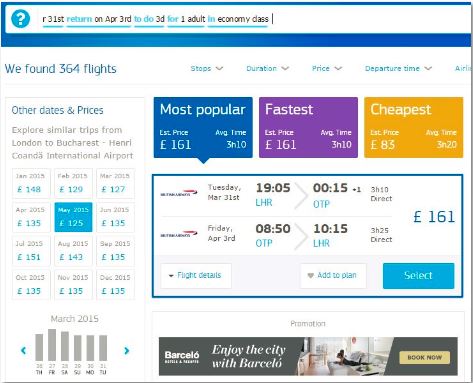Switch to the Fastest tab
Viewport: 473px width, 383px height.
pos(308,127)
